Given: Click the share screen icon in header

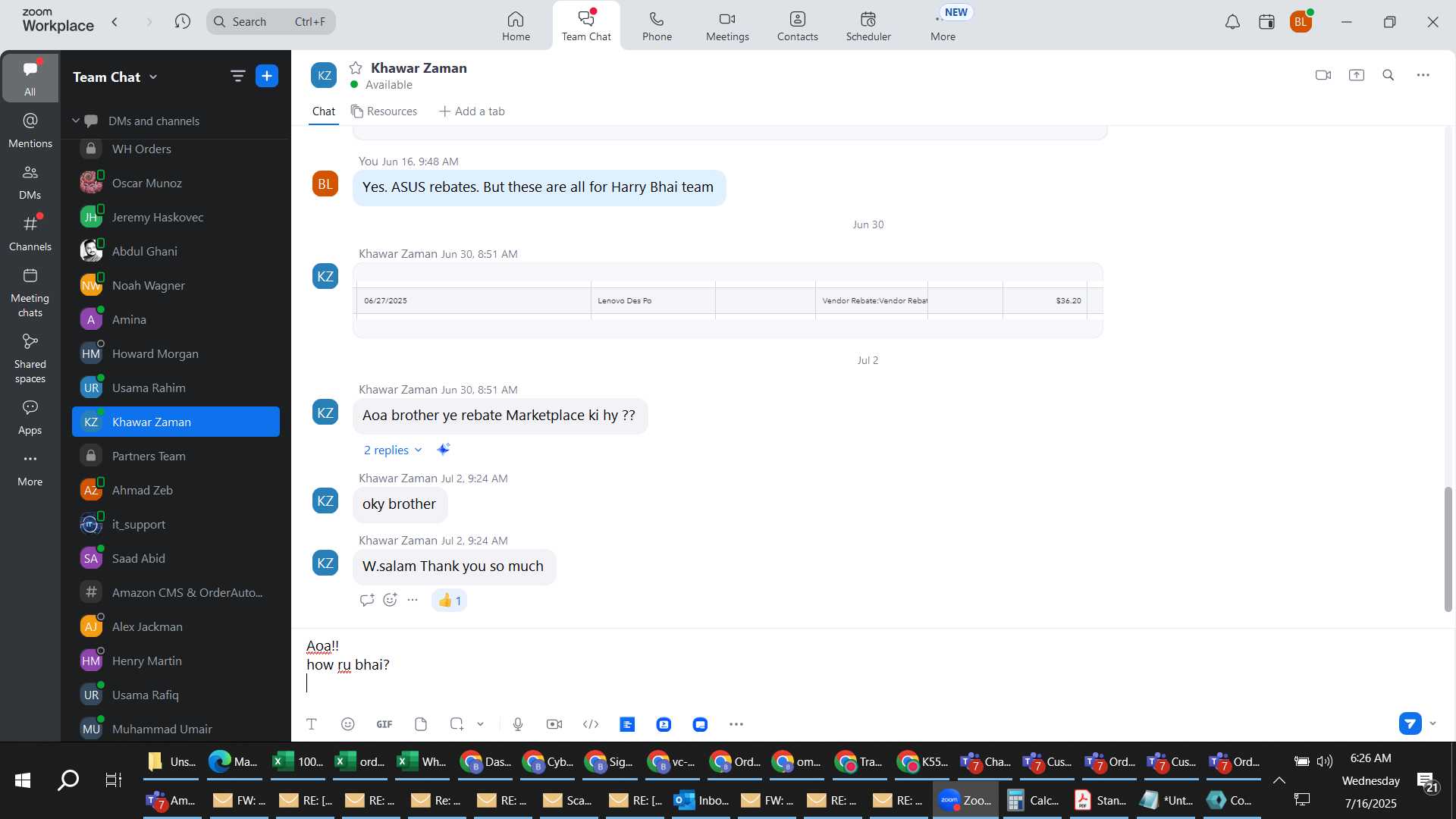Looking at the screenshot, I should click(x=1357, y=75).
